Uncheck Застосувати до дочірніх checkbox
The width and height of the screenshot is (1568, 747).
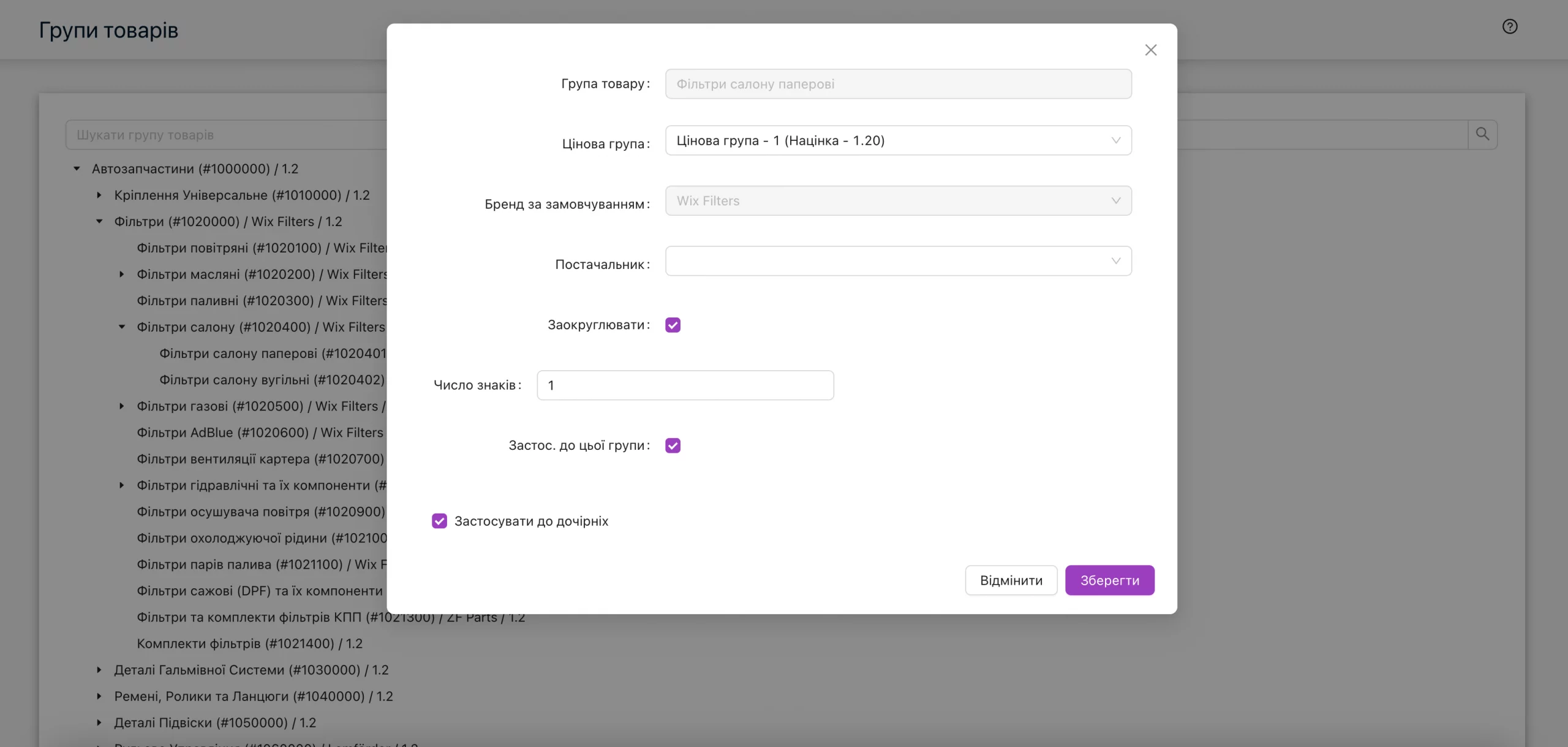click(x=439, y=521)
